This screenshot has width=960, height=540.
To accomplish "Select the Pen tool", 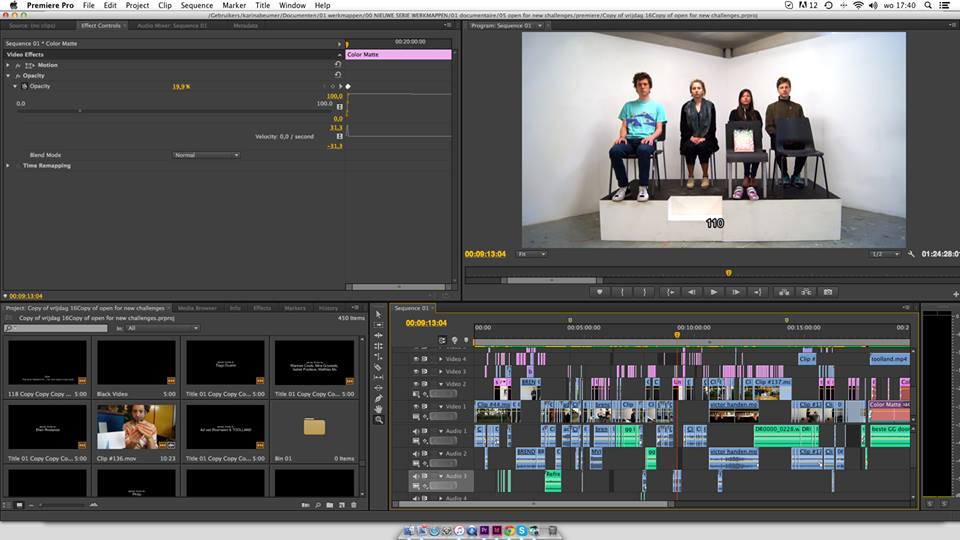I will coord(378,399).
